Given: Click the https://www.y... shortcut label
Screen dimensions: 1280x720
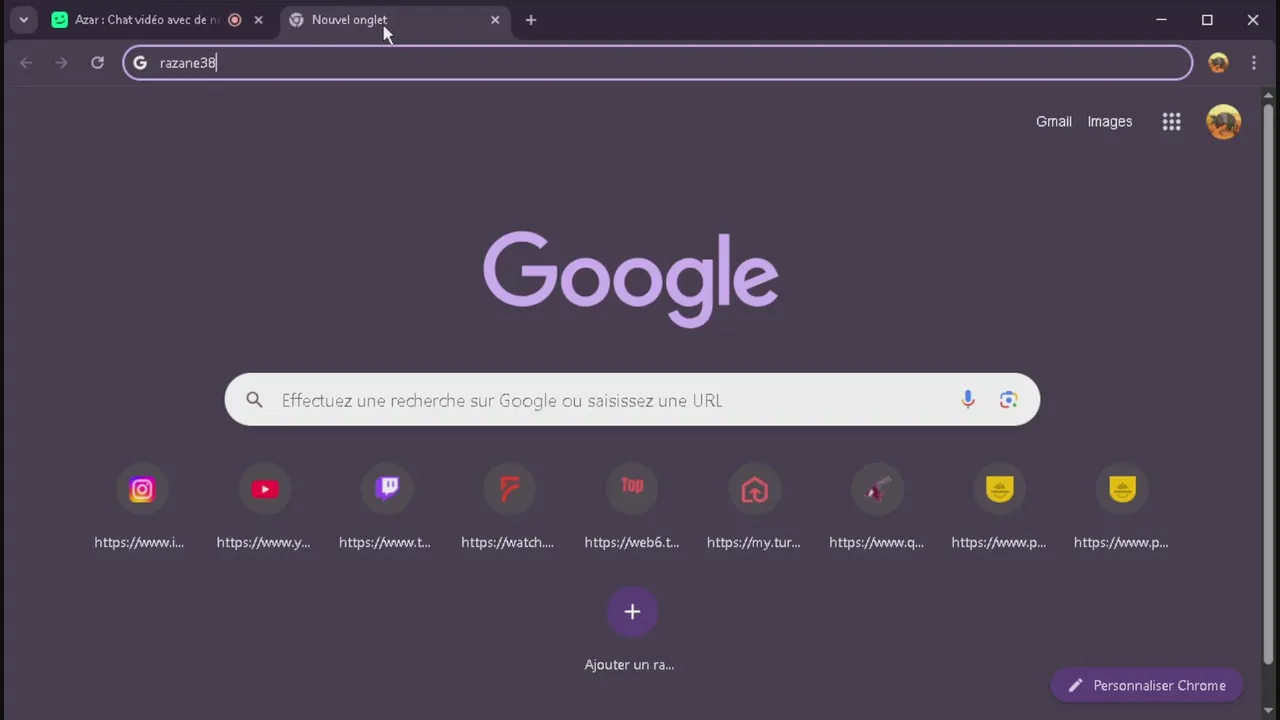Looking at the screenshot, I should [263, 543].
